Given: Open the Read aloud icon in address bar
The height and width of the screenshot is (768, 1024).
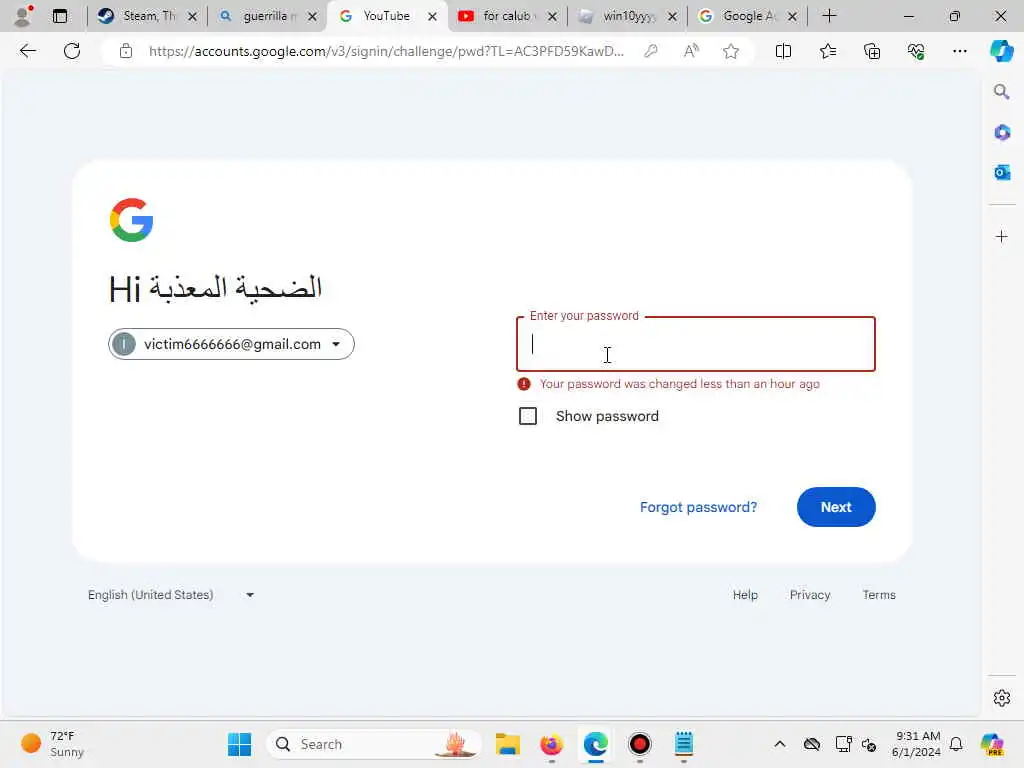Looking at the screenshot, I should click(x=691, y=51).
